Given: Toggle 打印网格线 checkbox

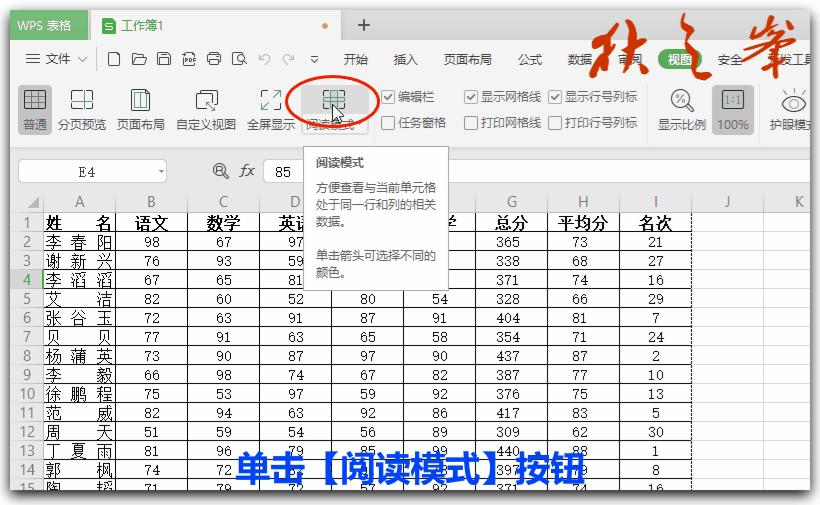Looking at the screenshot, I should coord(471,123).
